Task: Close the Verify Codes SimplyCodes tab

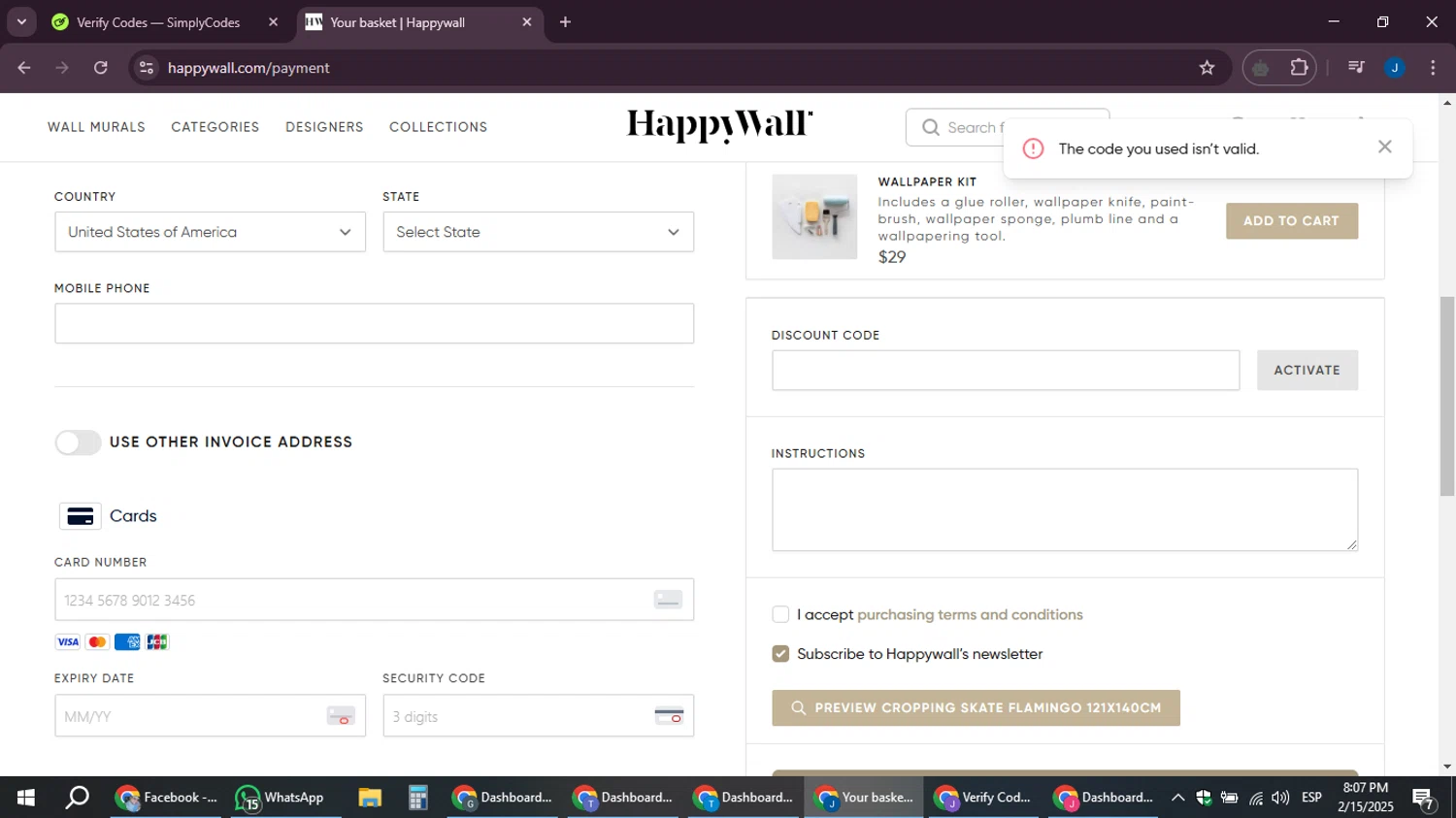Action: [273, 22]
